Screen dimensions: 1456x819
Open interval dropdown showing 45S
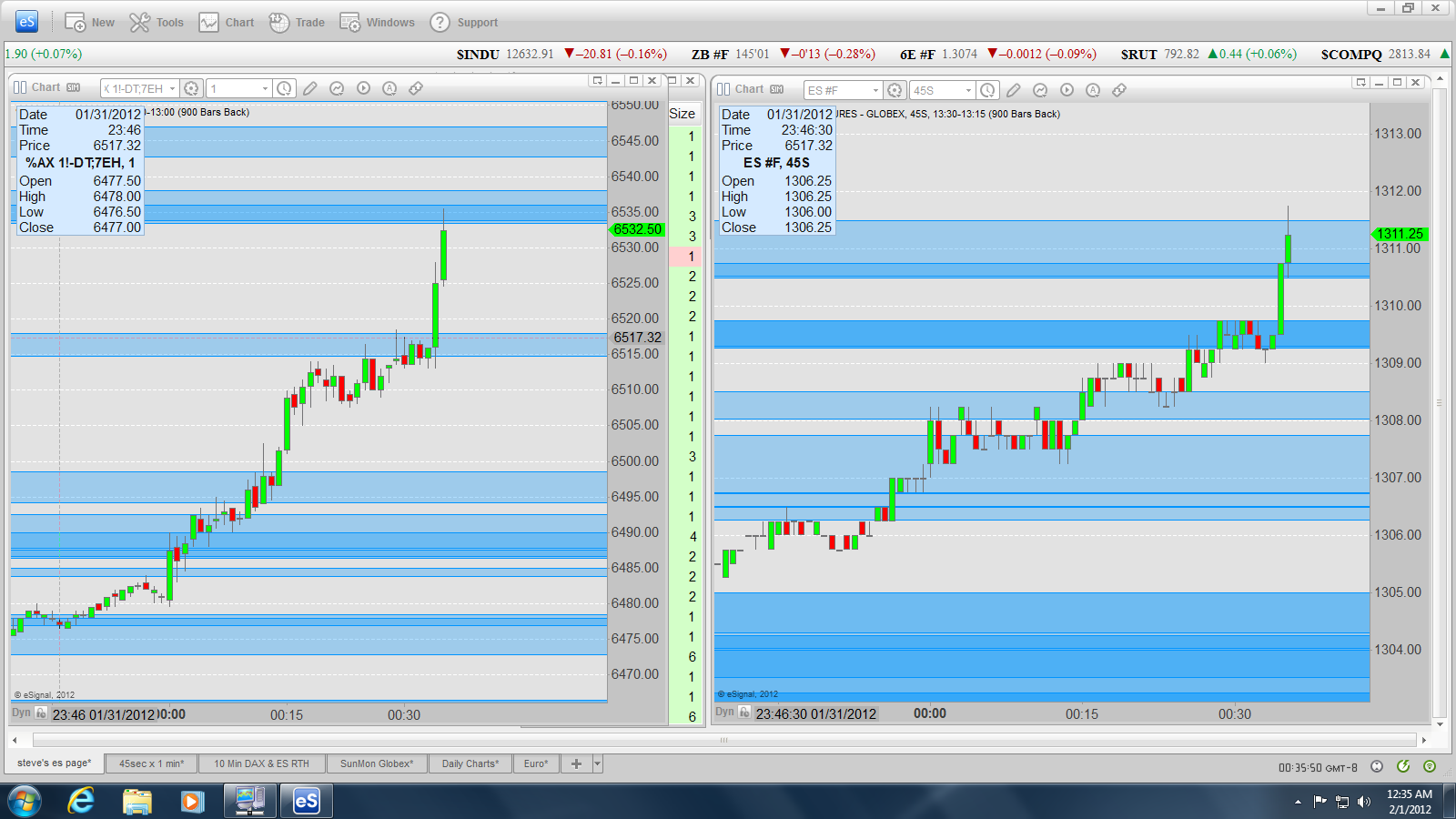[x=968, y=90]
